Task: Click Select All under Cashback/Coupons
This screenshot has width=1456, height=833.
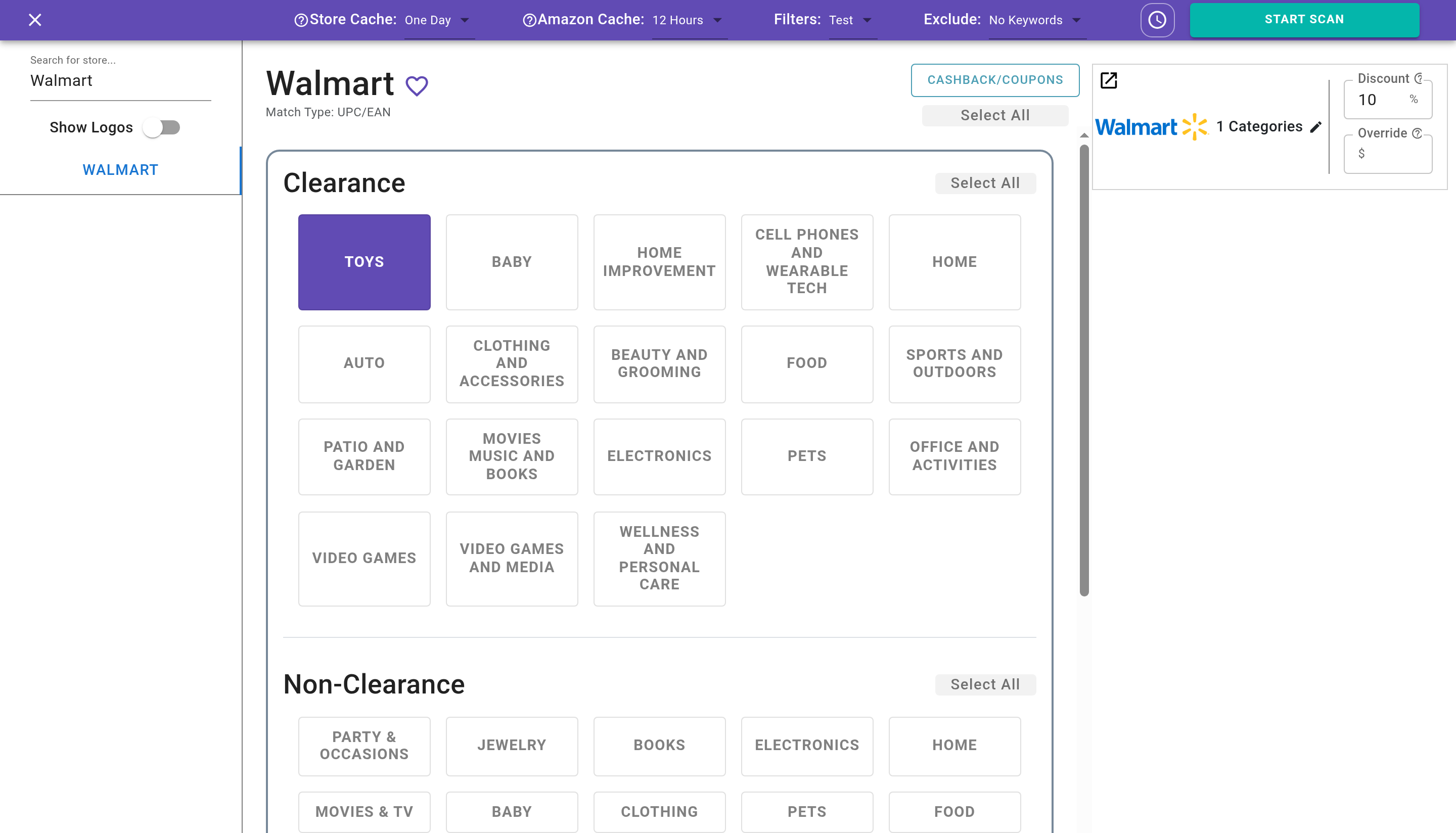Action: point(995,116)
